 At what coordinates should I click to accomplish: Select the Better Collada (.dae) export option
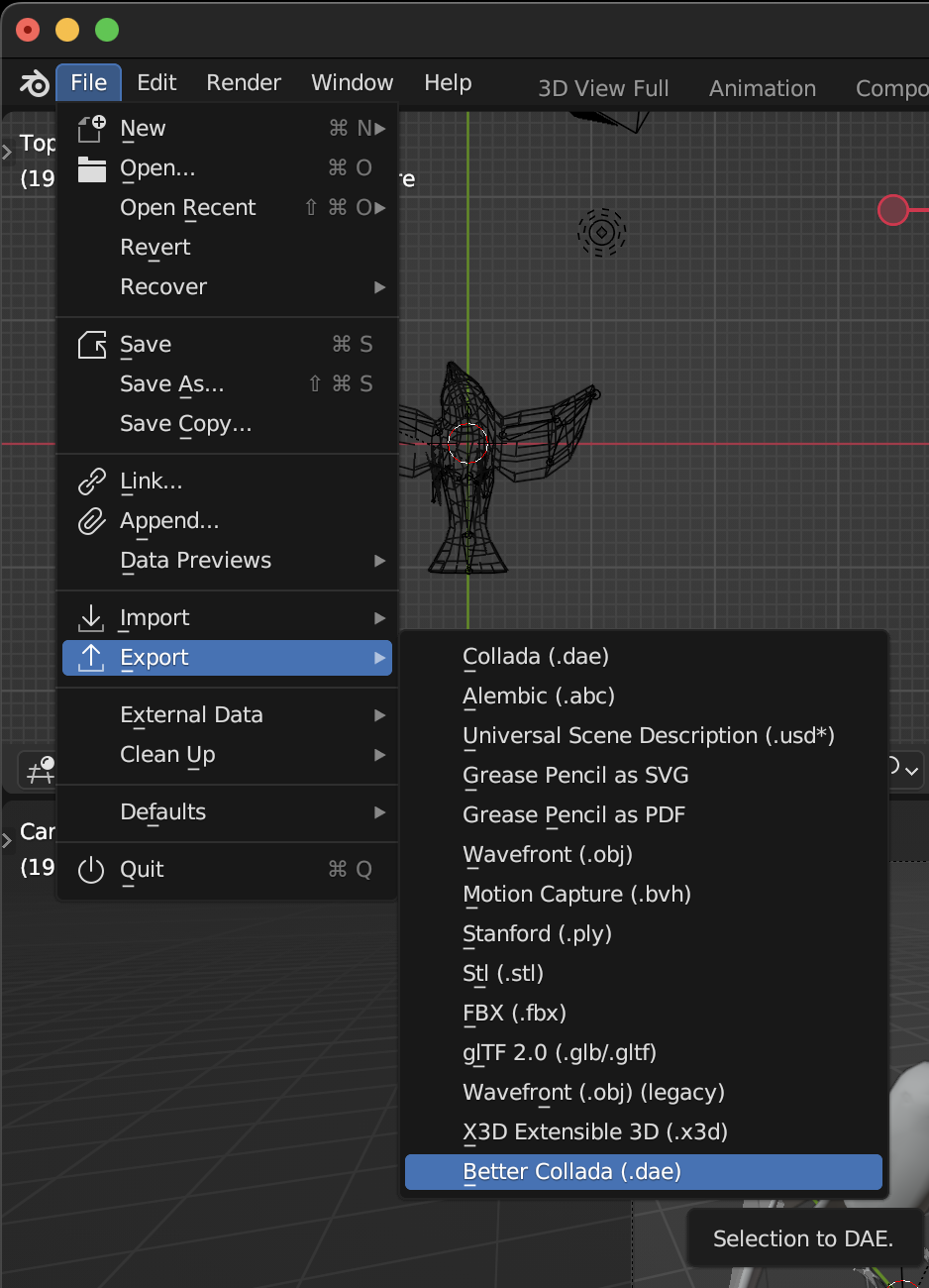(644, 1172)
